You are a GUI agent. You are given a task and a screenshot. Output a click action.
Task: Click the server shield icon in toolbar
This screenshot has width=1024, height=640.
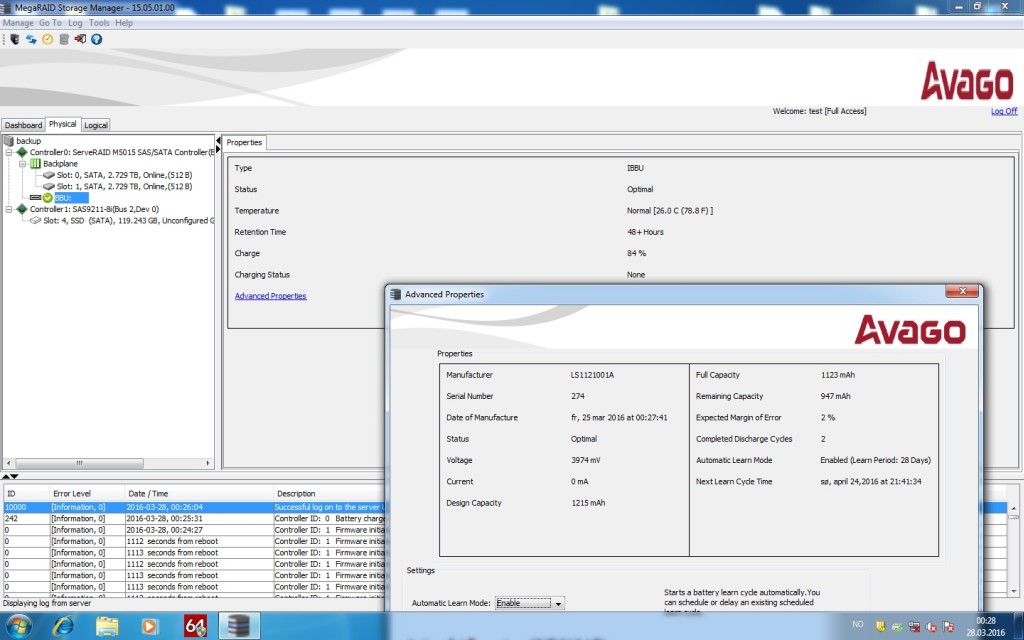14,39
